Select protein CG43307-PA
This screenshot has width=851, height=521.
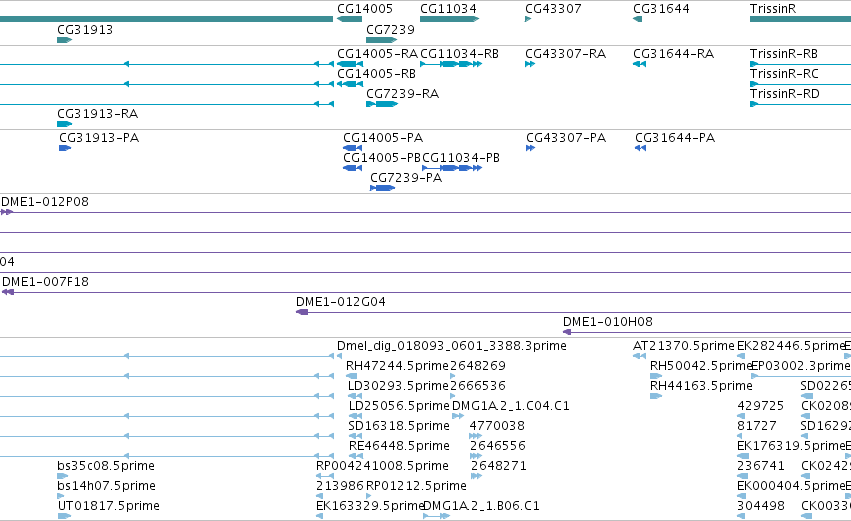tap(566, 138)
